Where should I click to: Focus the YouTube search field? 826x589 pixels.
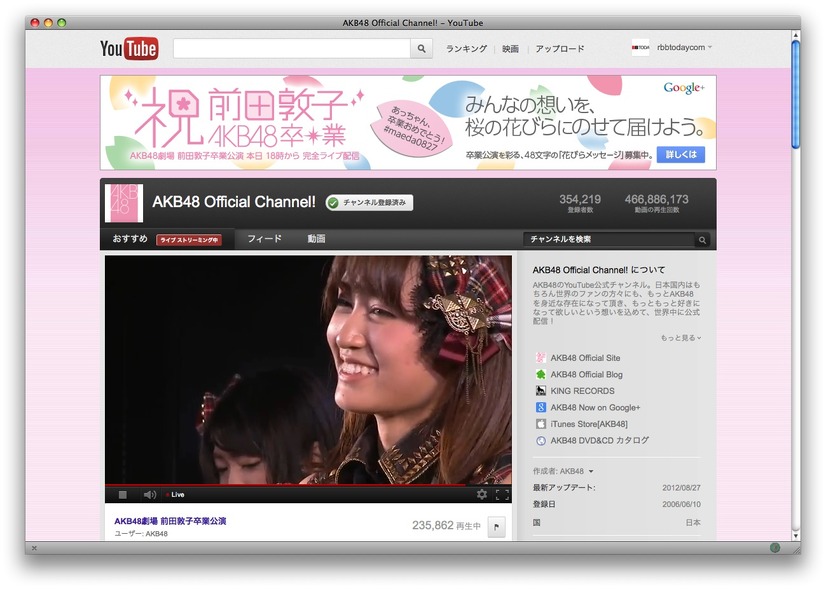tap(292, 48)
